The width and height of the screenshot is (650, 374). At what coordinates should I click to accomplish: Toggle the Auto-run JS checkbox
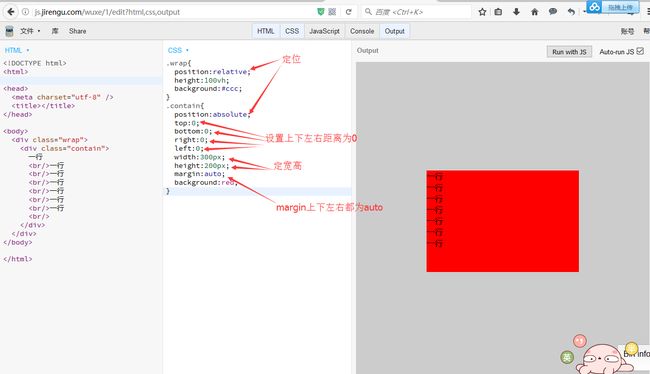click(x=640, y=51)
